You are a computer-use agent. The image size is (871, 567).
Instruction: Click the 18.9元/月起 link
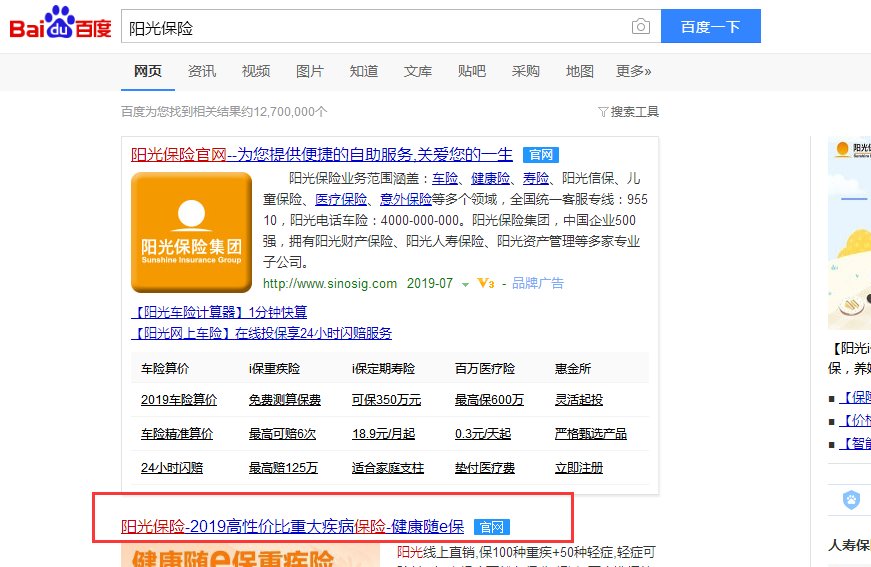pyautogui.click(x=383, y=434)
